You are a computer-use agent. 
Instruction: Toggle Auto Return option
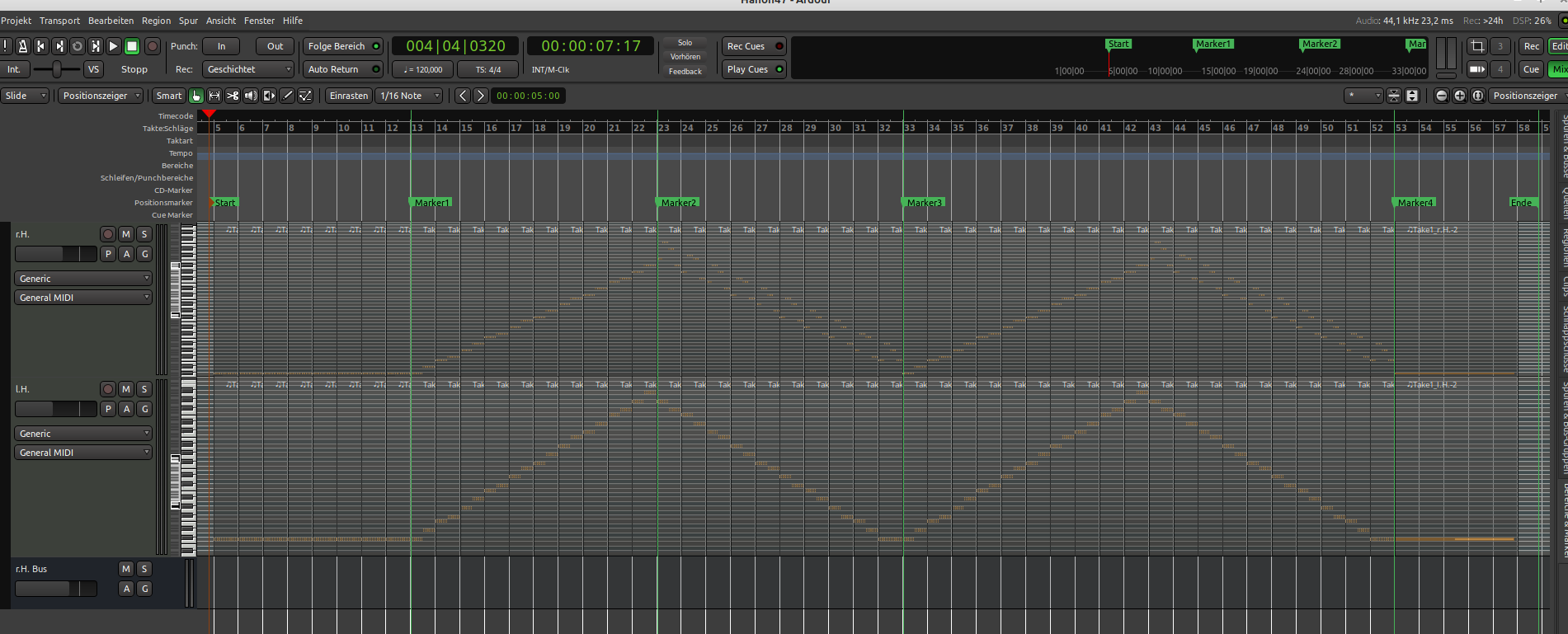tap(343, 69)
